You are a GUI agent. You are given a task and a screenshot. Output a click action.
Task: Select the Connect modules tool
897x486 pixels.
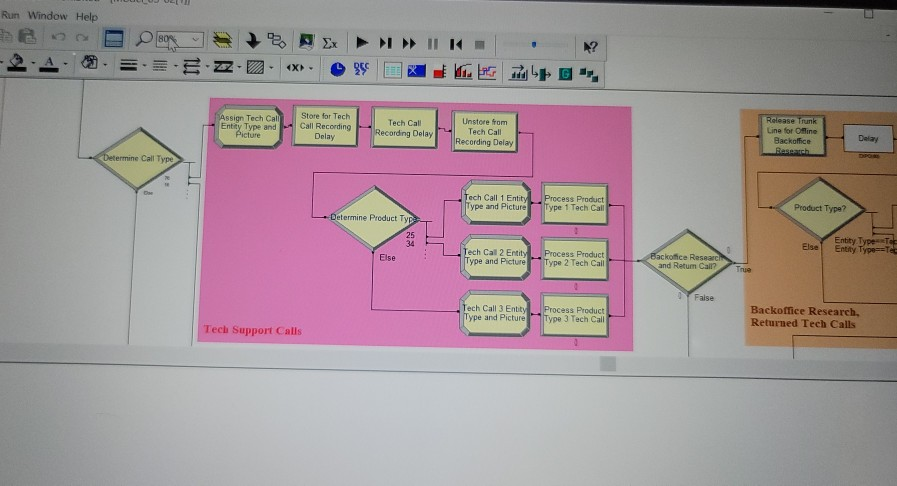(277, 41)
